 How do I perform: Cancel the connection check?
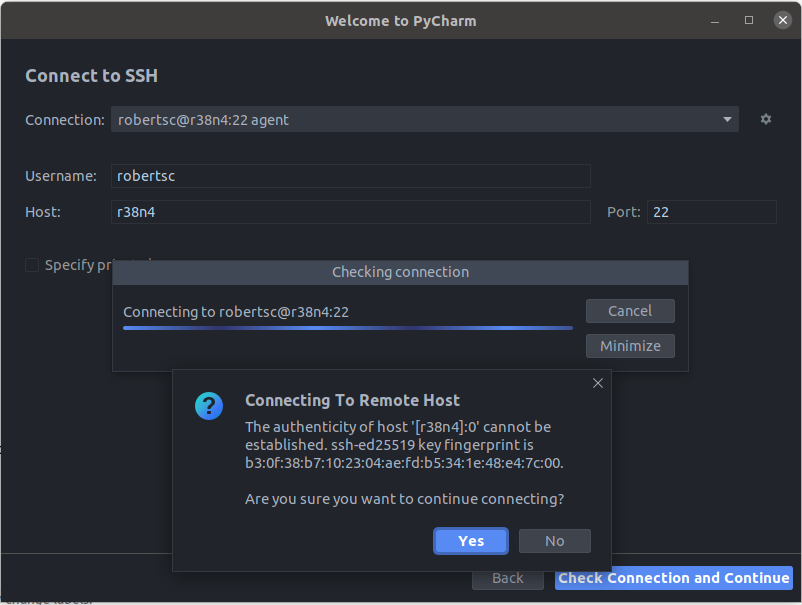click(x=630, y=311)
